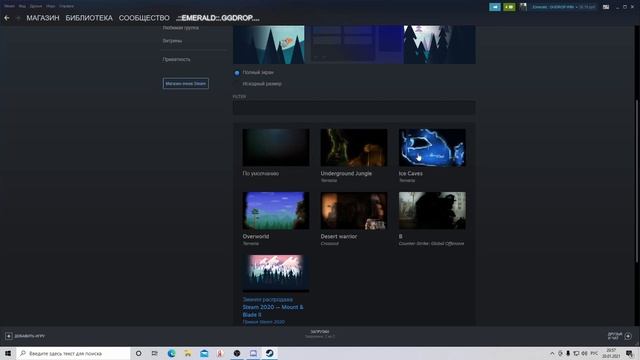Open the Приватность settings section

coord(176,59)
